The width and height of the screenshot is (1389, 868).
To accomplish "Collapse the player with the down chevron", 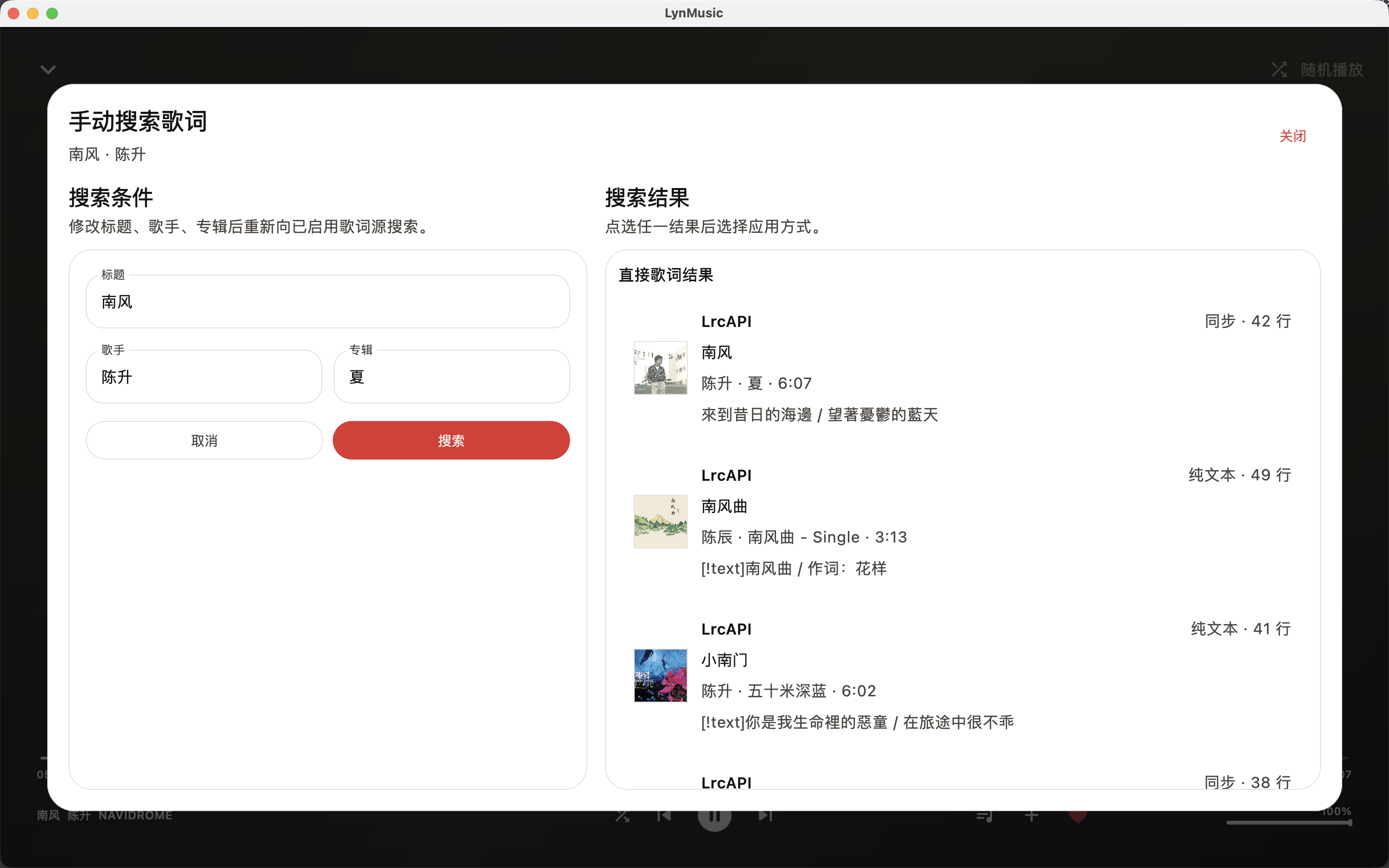I will tap(48, 69).
